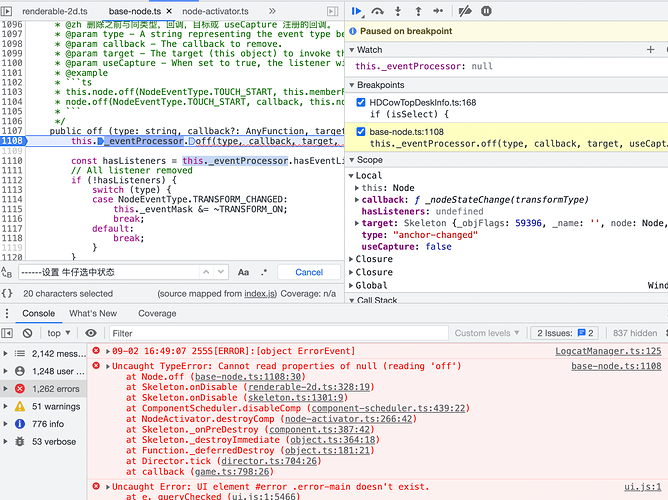Screen dimensions: 668x500
Task: Open the base-node.ts source tab
Action: click(135, 11)
